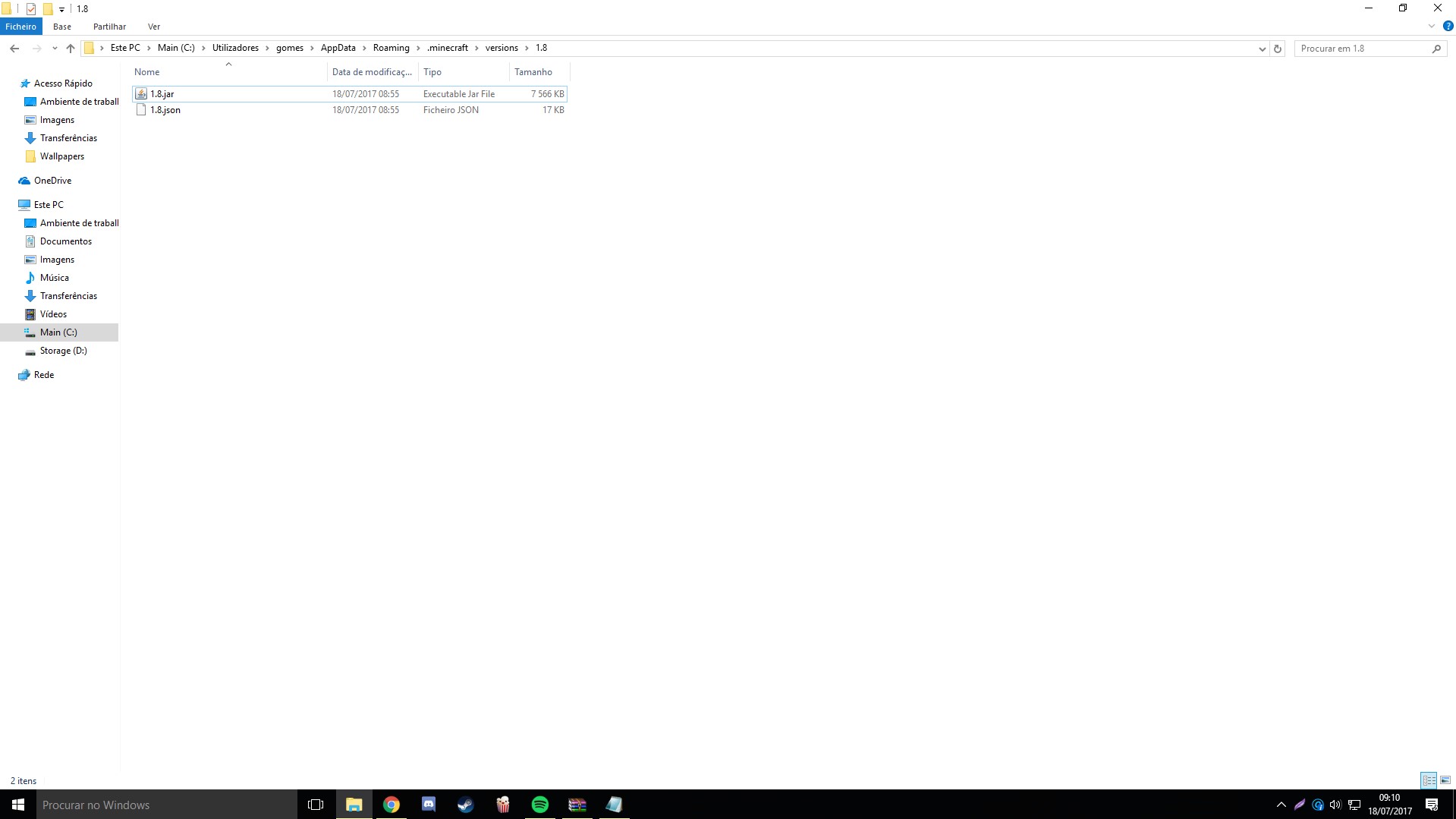The height and width of the screenshot is (819, 1456).
Task: Open Spotify from taskbar
Action: [x=540, y=805]
